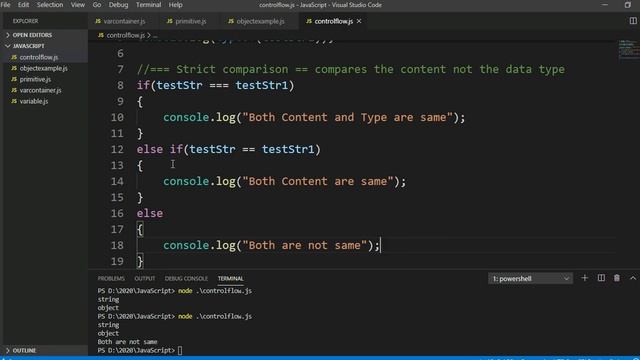Open variable.js in the explorer
640x360 pixels.
(33, 101)
